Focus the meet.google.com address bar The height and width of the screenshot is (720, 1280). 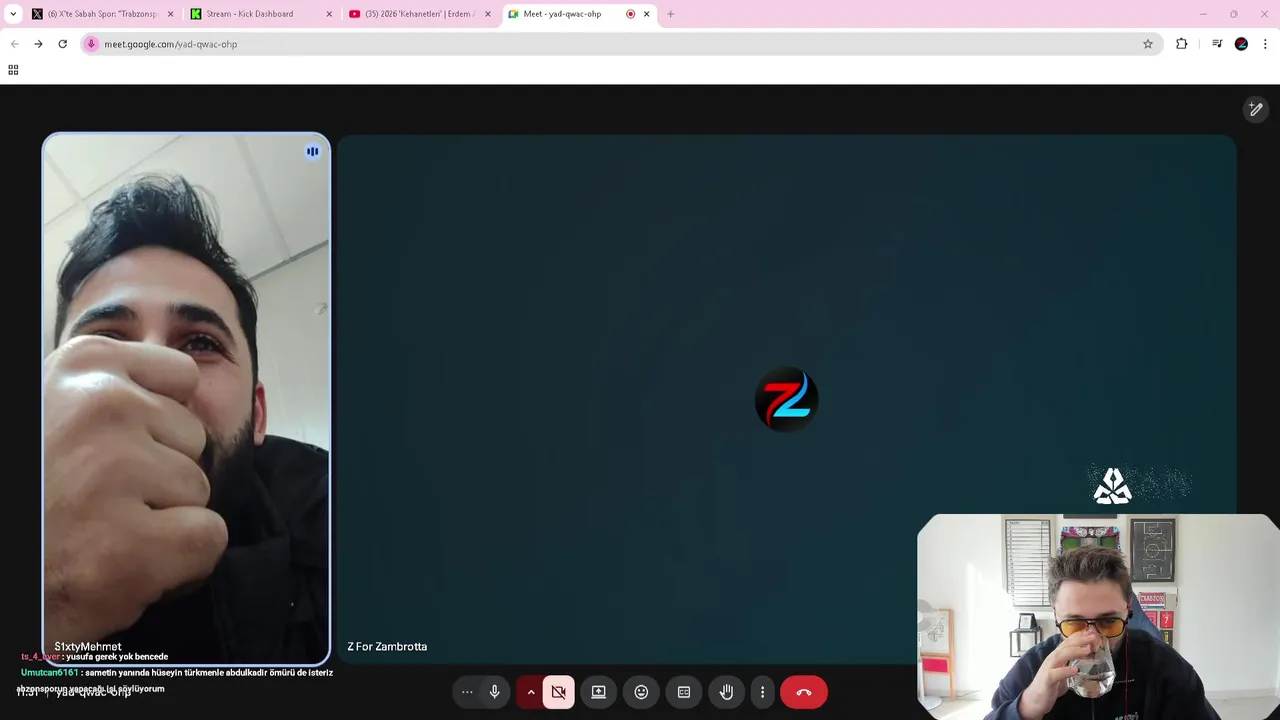coord(620,44)
